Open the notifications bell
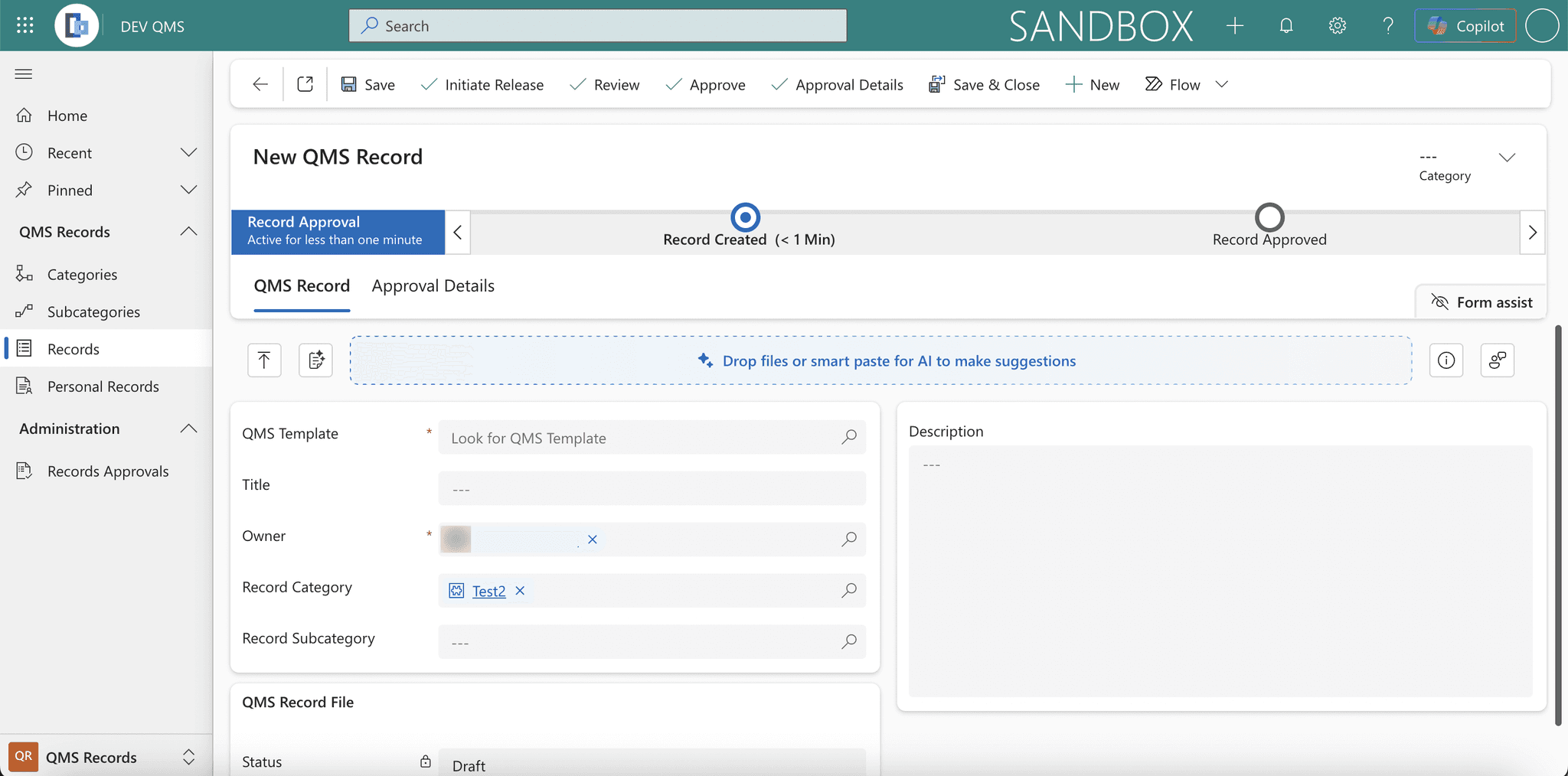This screenshot has width=1568, height=776. (1286, 25)
